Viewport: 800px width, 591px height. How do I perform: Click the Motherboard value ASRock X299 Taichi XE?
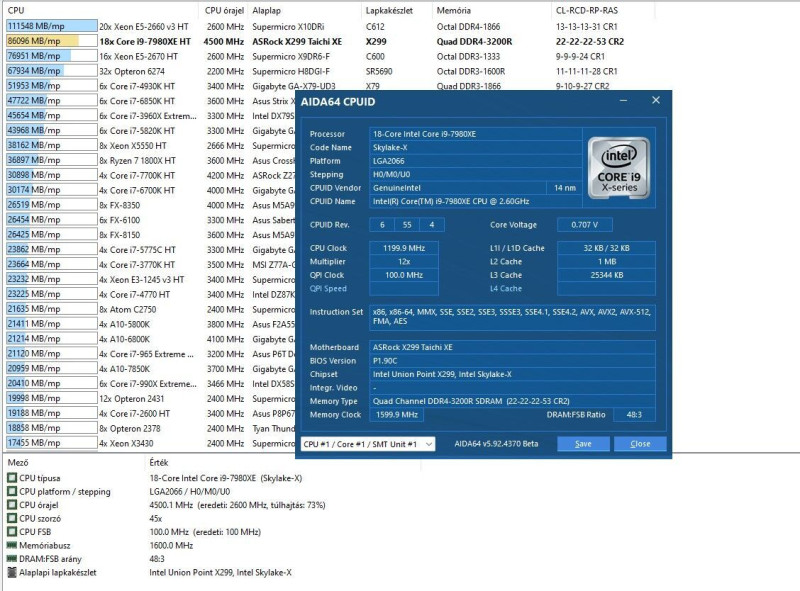coord(512,347)
